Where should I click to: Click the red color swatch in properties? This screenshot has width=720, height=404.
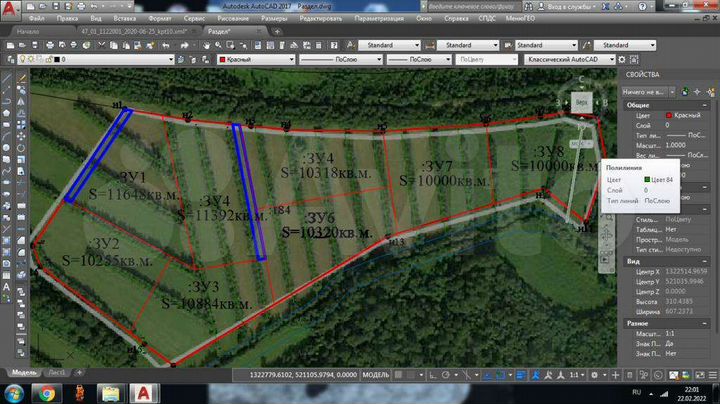click(669, 116)
